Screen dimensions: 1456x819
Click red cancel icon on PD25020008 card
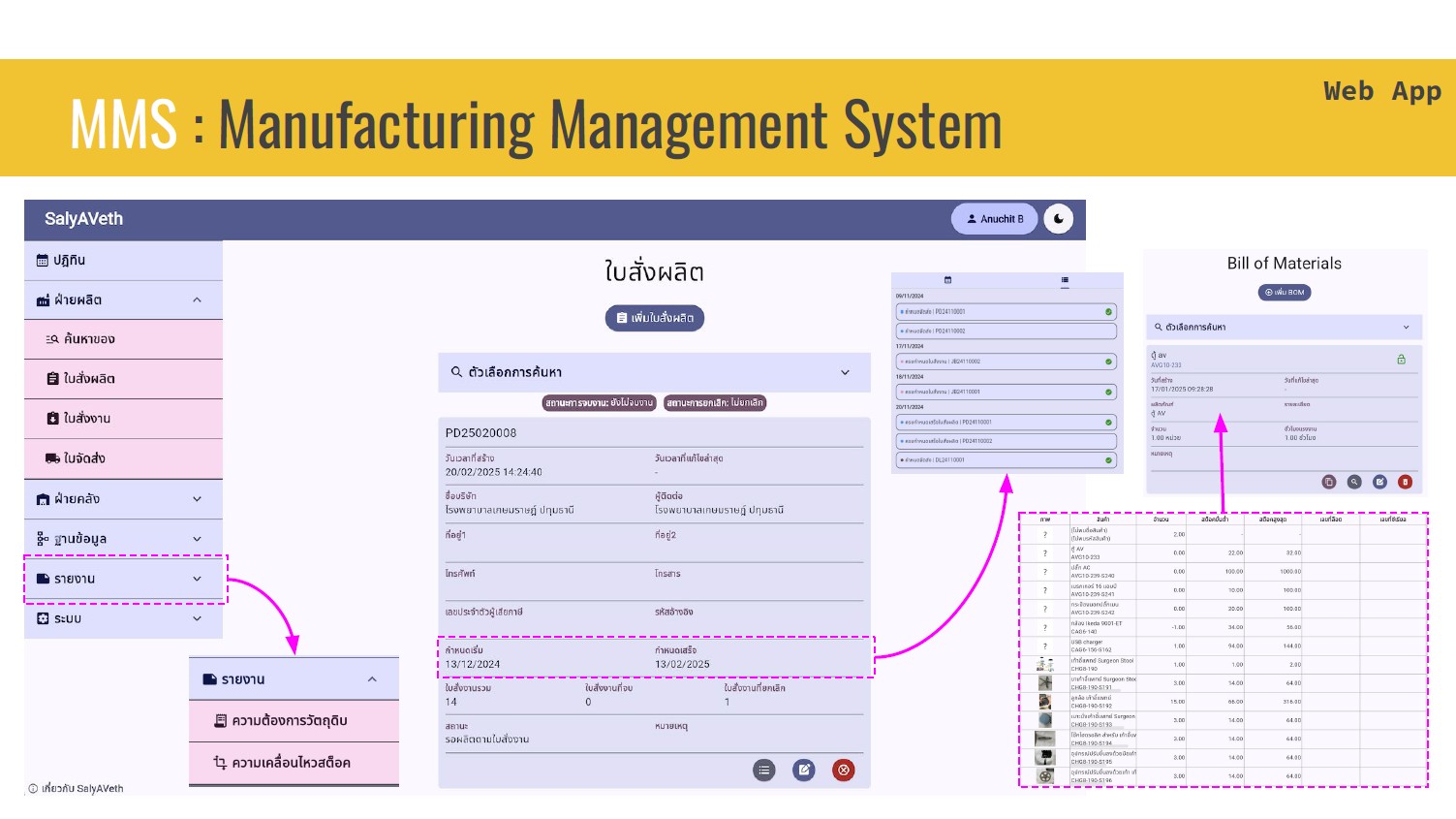(x=844, y=771)
